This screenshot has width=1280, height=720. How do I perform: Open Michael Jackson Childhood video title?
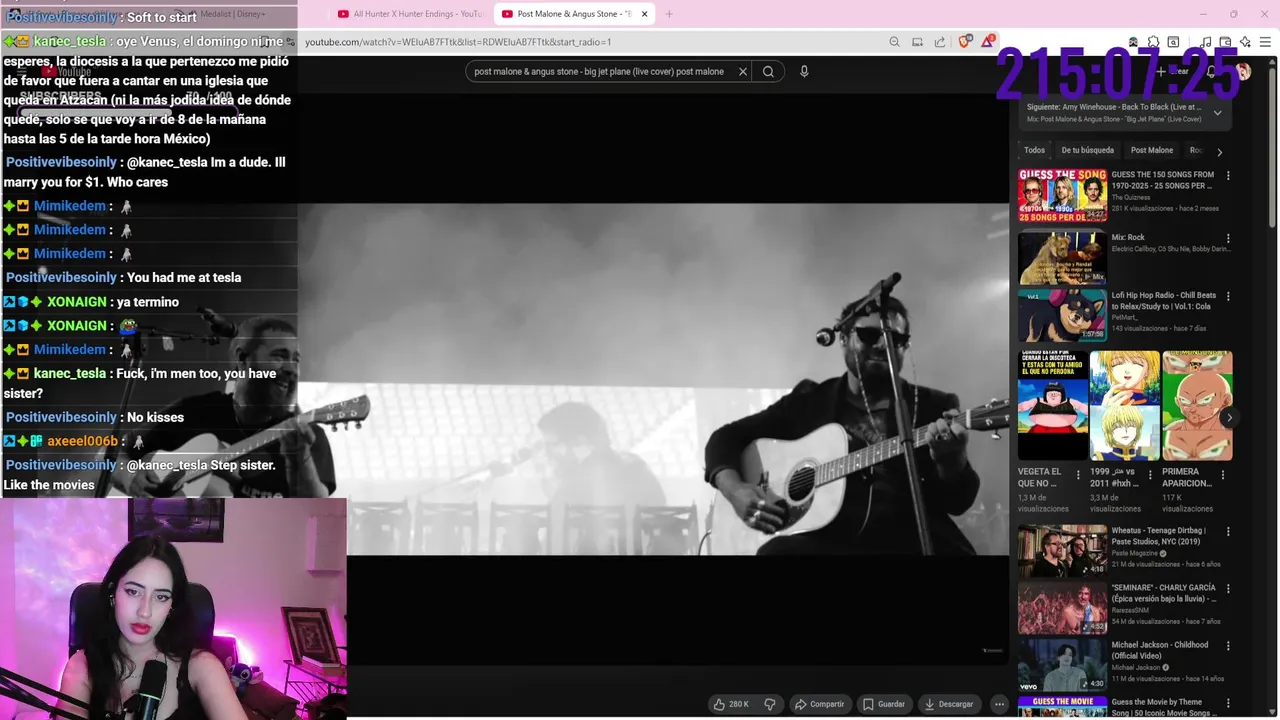pyautogui.click(x=1160, y=650)
